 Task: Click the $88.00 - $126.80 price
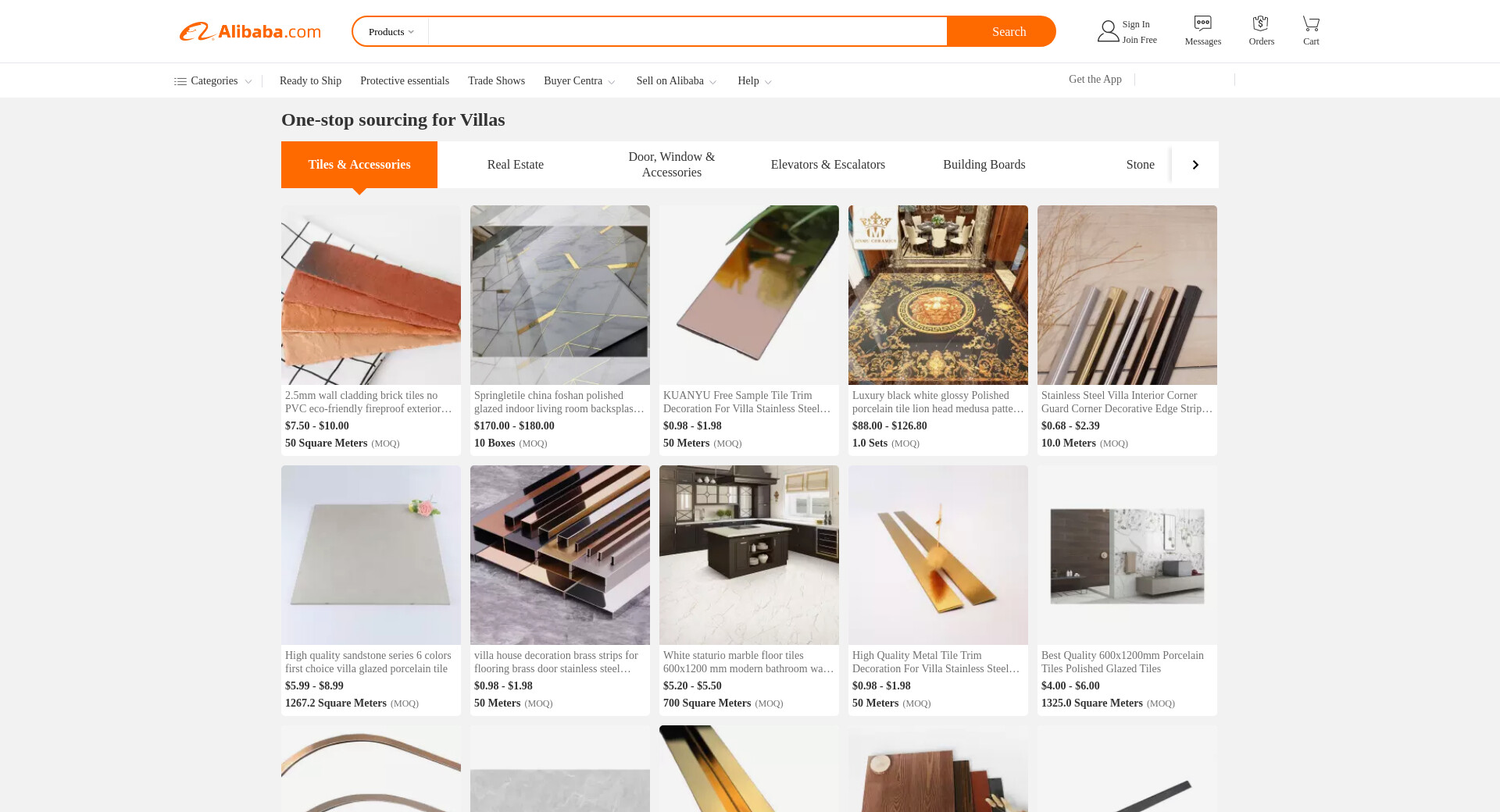click(x=890, y=426)
